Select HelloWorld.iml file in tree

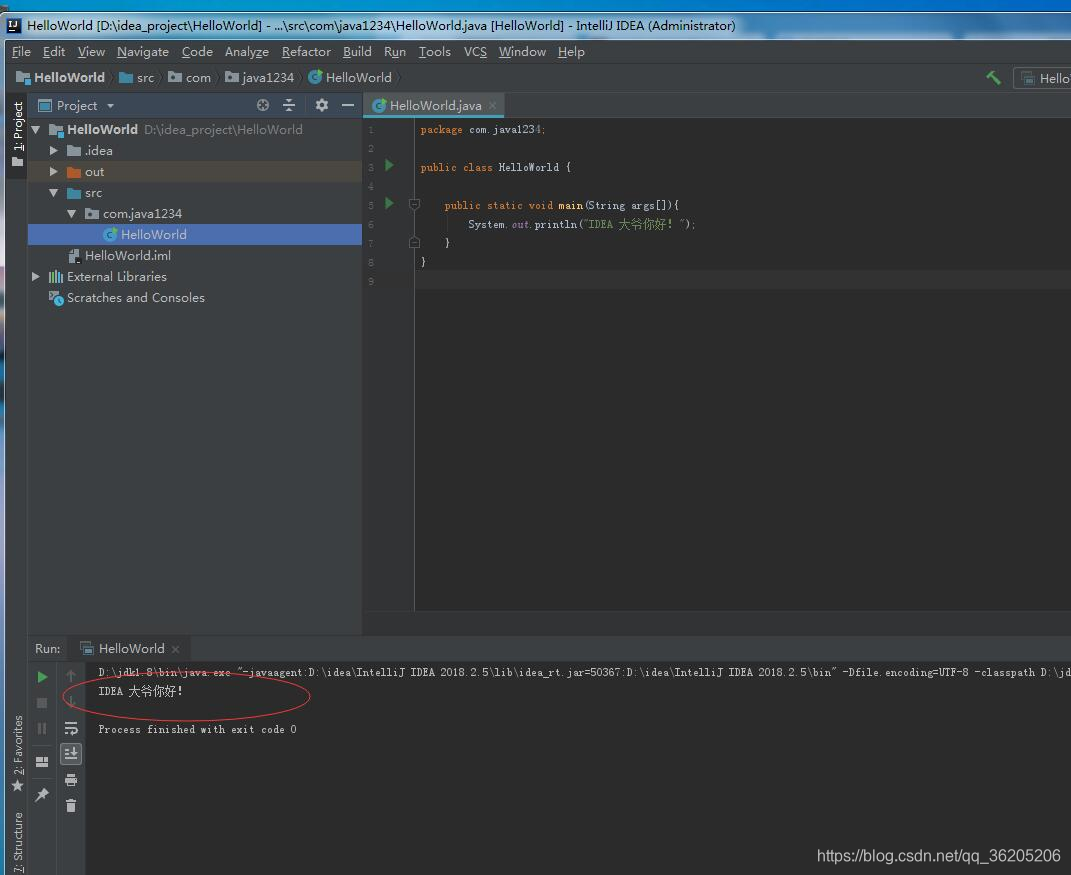point(128,255)
